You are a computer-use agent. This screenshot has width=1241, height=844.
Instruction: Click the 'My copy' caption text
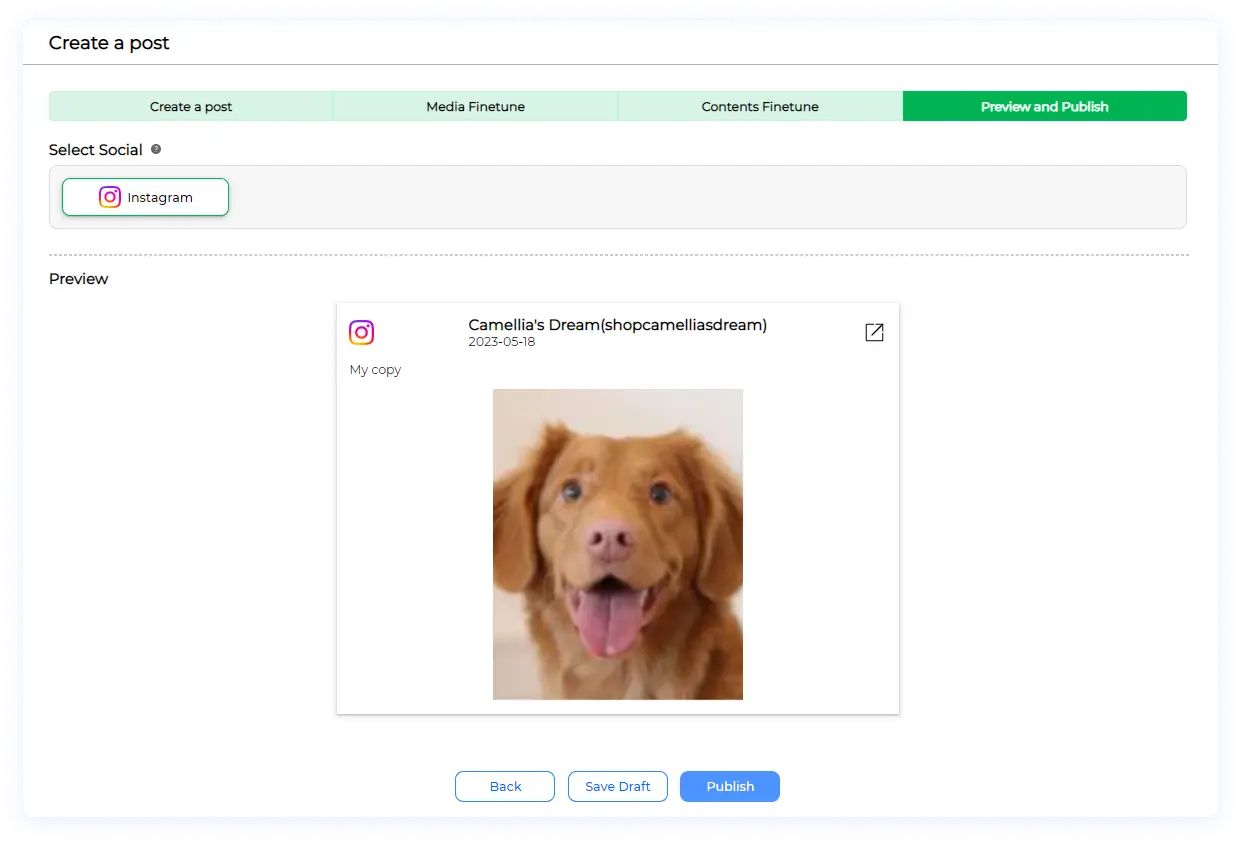(x=375, y=369)
